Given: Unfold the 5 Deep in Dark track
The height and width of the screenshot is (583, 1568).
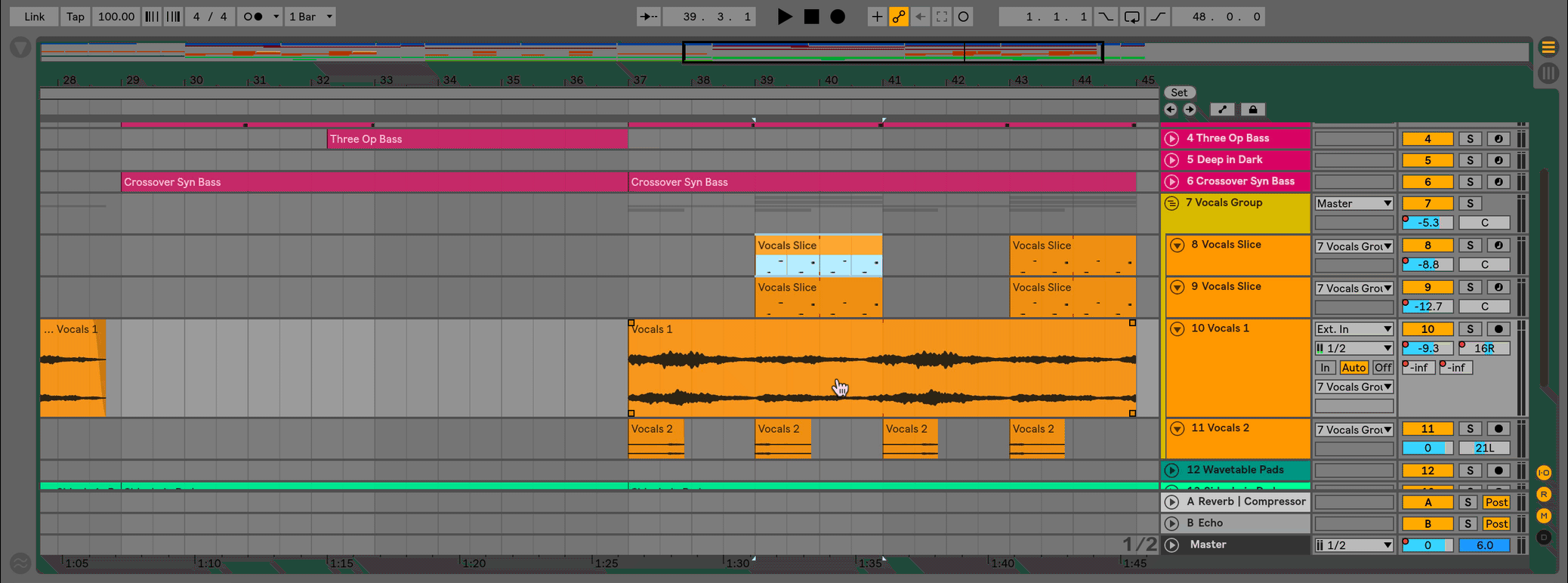Looking at the screenshot, I should coord(1171,160).
